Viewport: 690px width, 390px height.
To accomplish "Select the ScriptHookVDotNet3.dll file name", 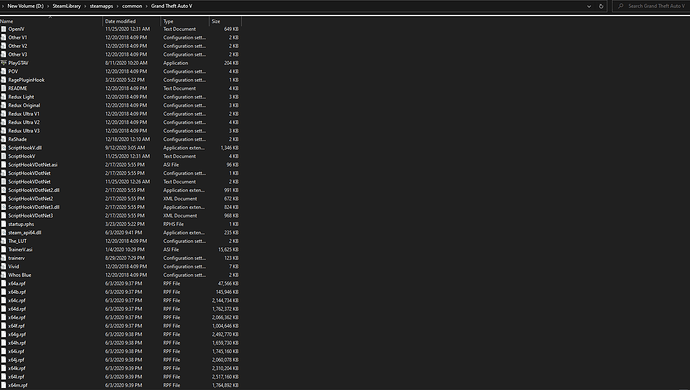I will (34, 207).
